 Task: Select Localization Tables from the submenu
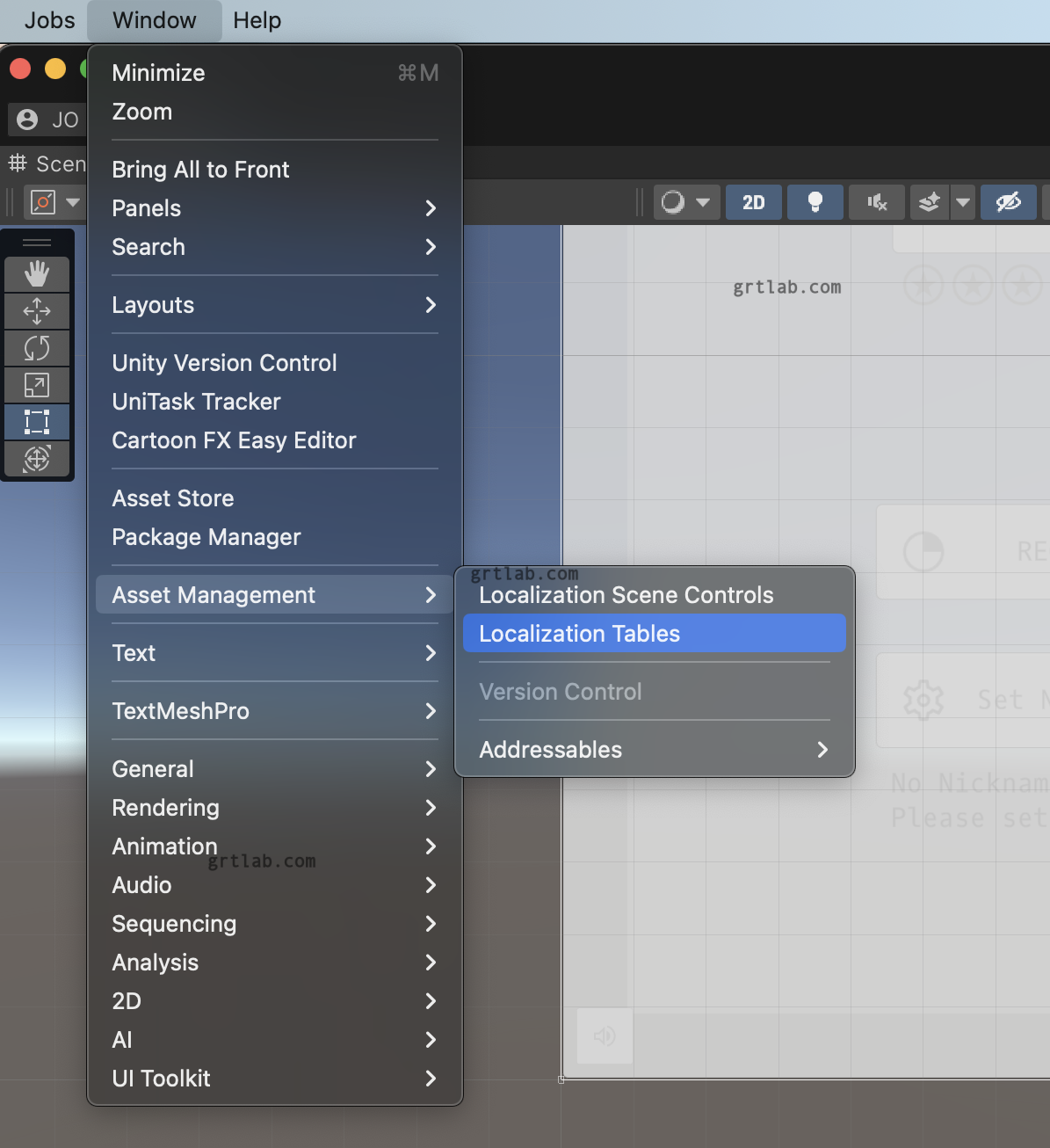pos(579,633)
